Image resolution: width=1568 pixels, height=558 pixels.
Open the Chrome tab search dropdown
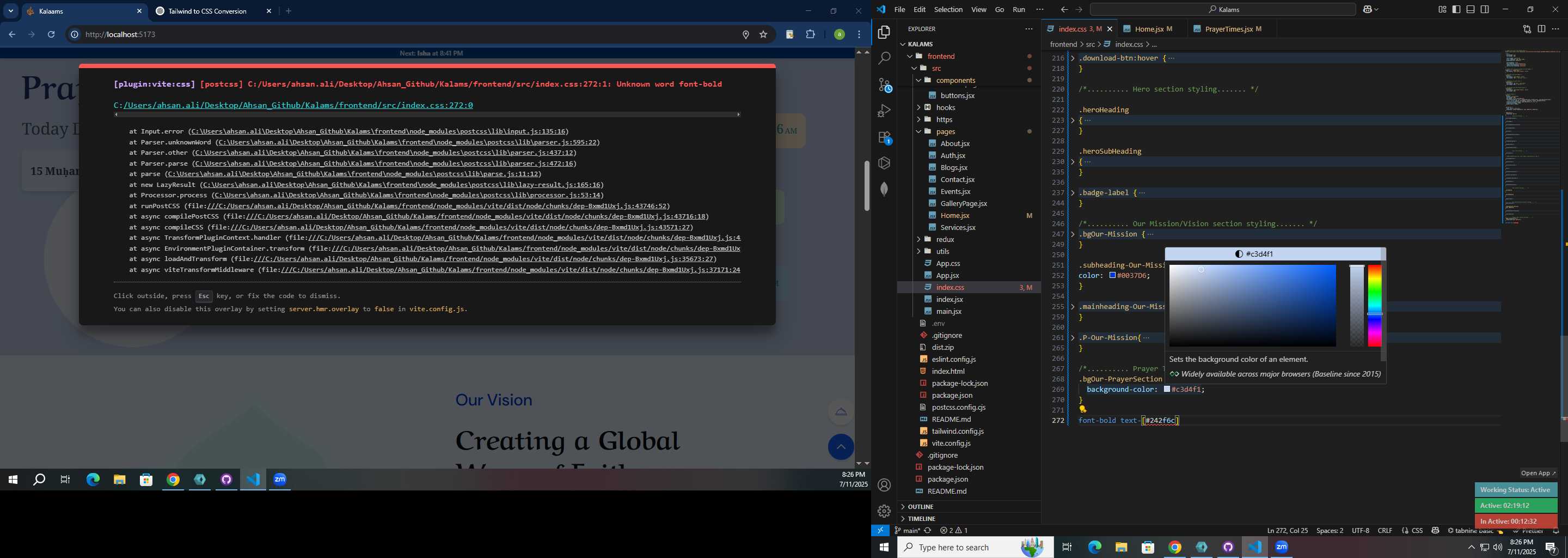pos(11,11)
